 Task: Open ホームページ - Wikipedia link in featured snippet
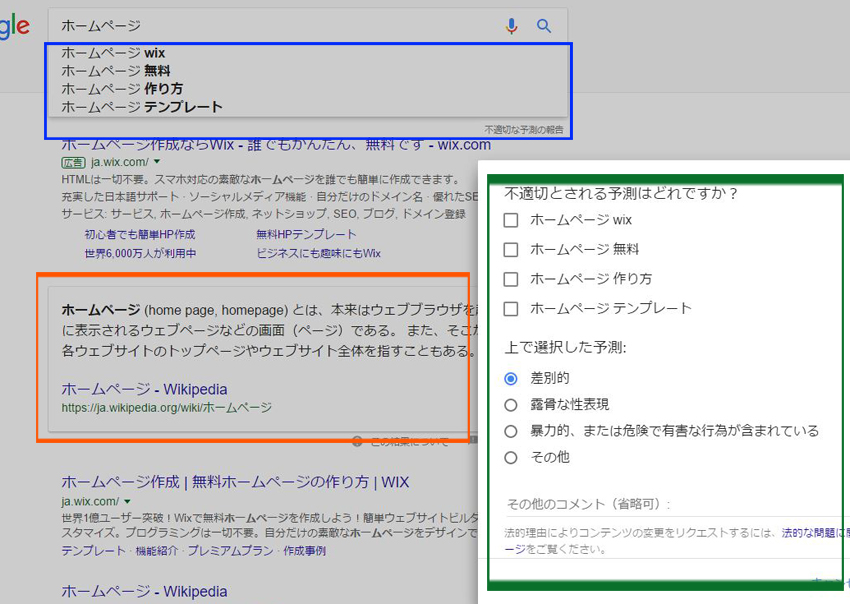144,389
